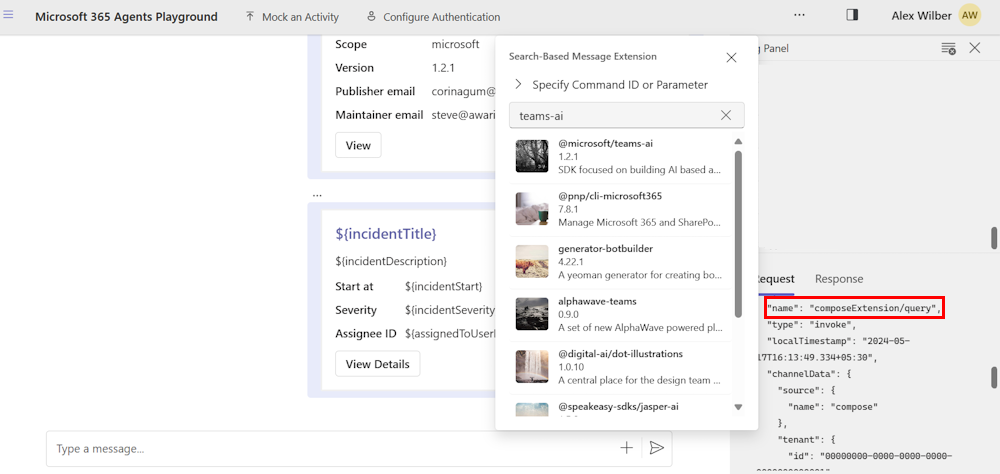Clear the teams-ai search text
1000x474 pixels.
726,115
